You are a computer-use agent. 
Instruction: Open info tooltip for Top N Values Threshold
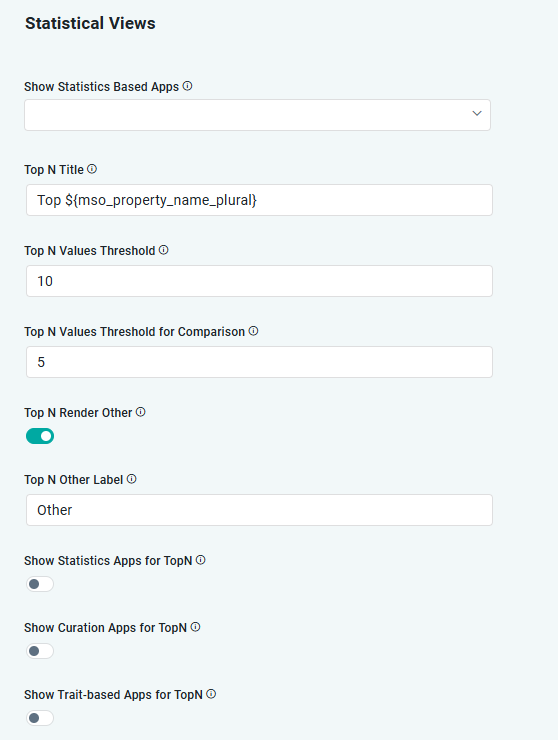coord(163,250)
